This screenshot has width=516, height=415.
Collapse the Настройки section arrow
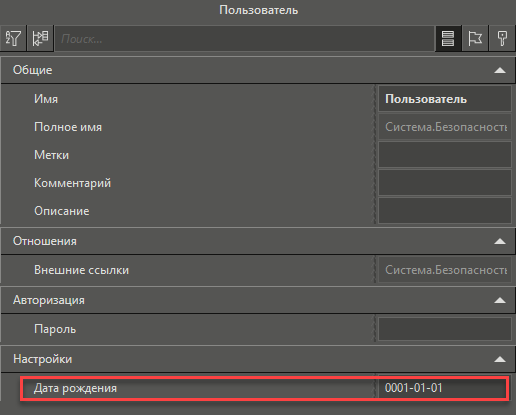(x=500, y=359)
